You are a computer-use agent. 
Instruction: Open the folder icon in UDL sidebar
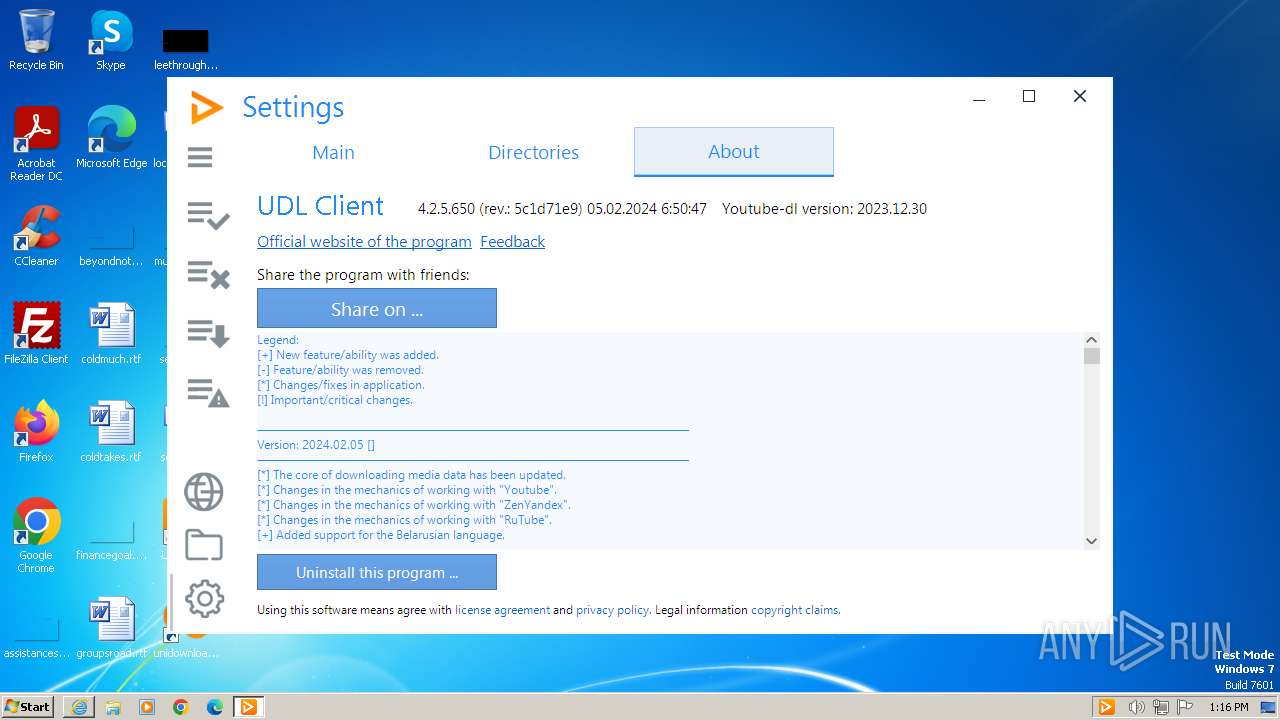click(204, 545)
